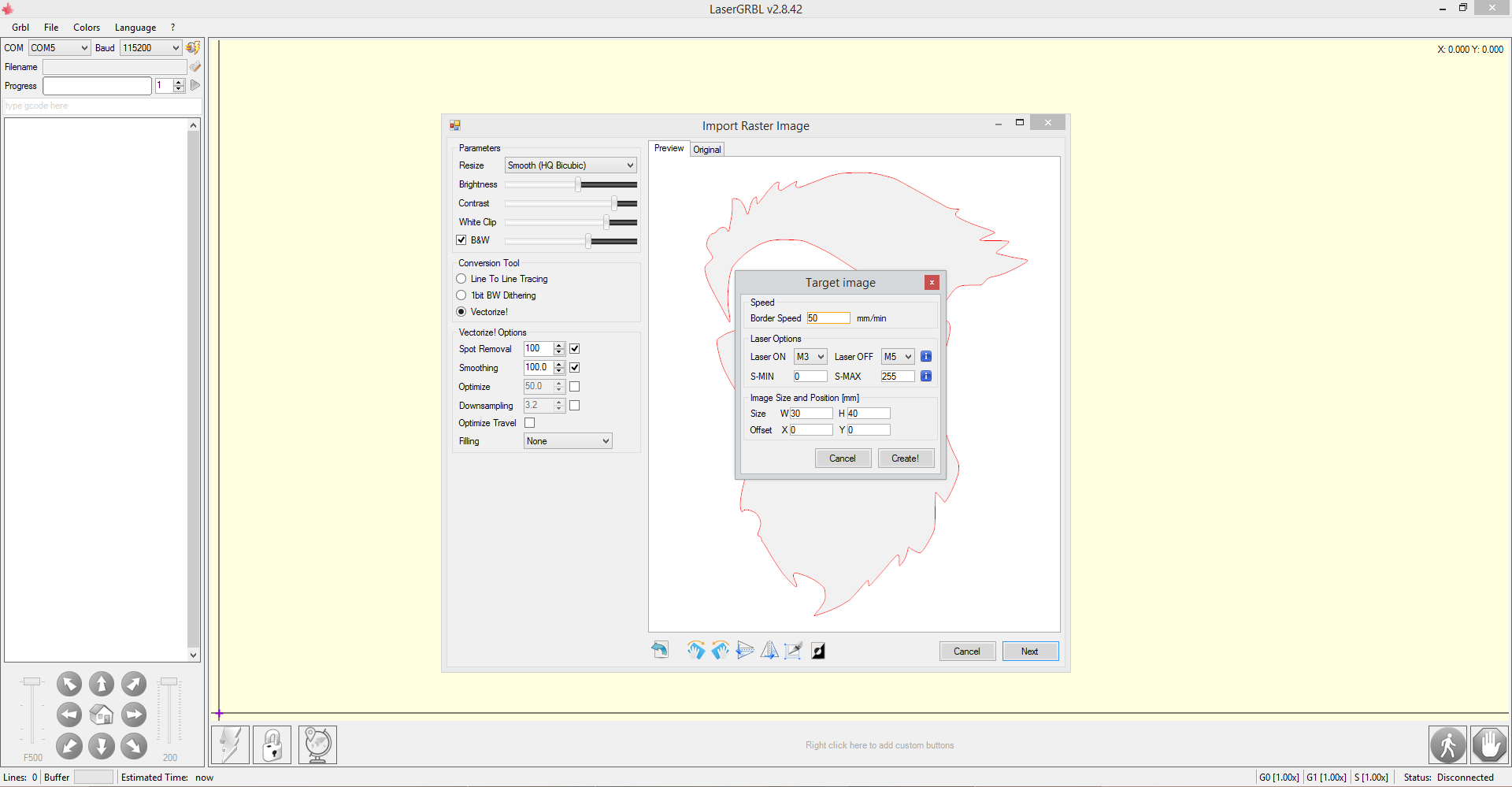Viewport: 1512px width, 787px height.
Task: Click the globe set-zero position button
Action: 317,744
